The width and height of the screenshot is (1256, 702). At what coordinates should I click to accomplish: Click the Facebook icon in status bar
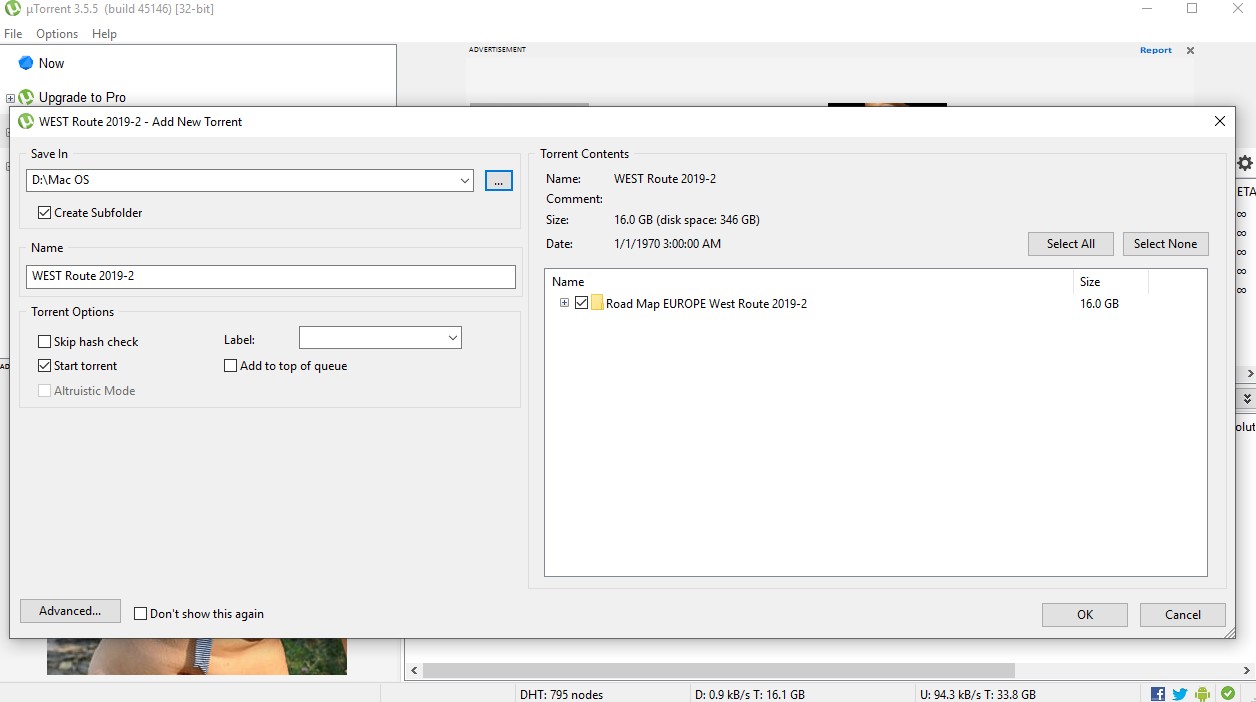pyautogui.click(x=1158, y=694)
